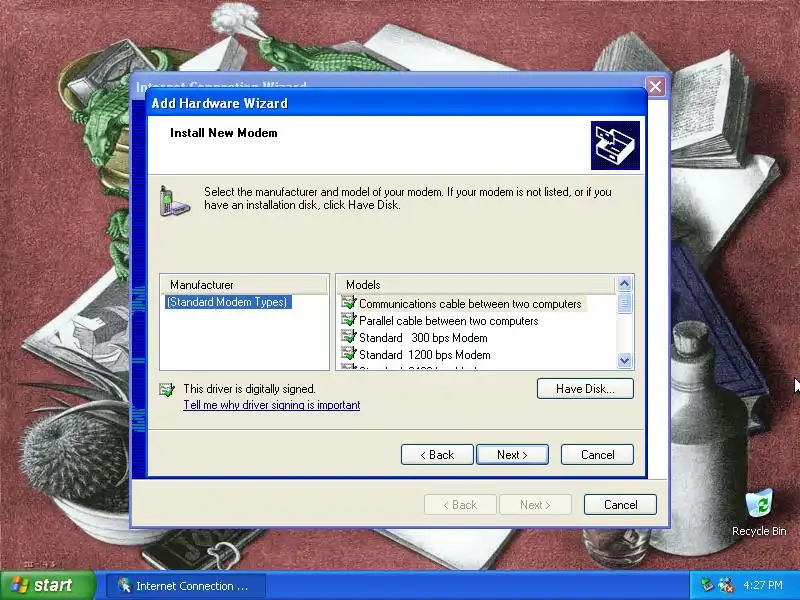Image resolution: width=800 pixels, height=600 pixels.
Task: Cancel the Add Hardware Wizard
Action: tap(597, 455)
